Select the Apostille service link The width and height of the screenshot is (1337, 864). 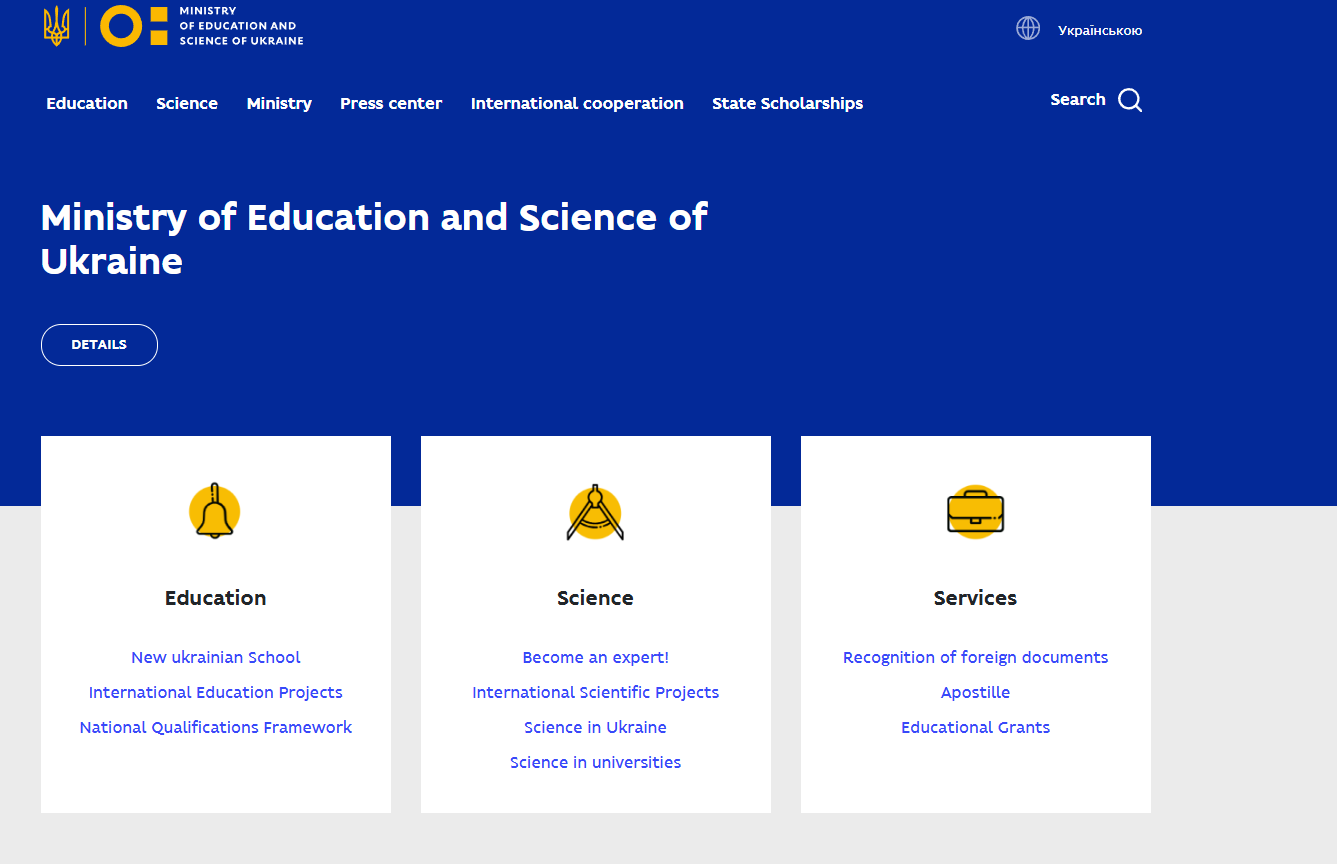[x=975, y=692]
